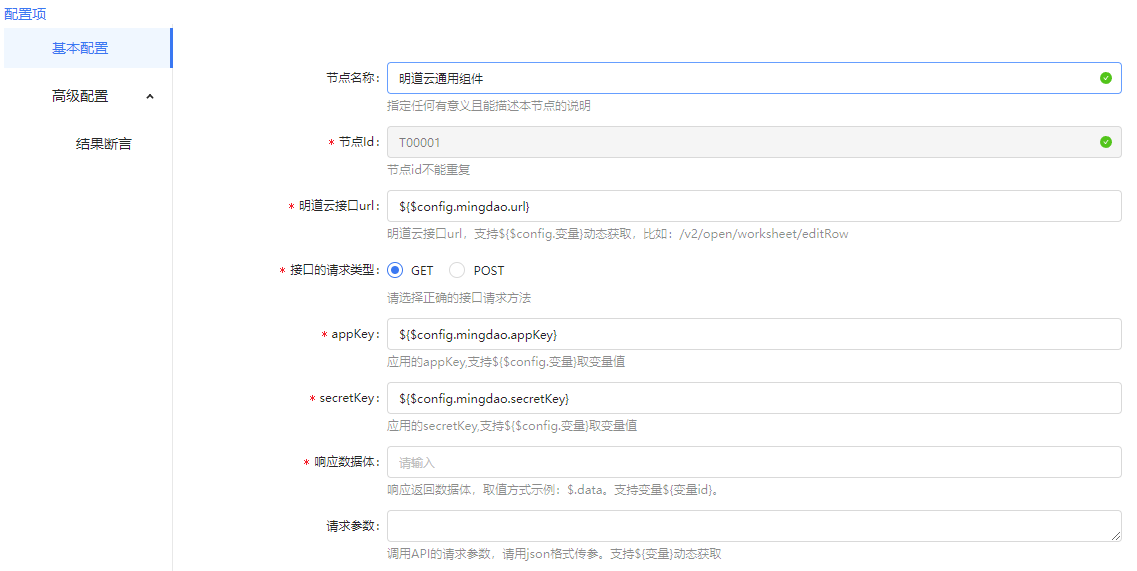This screenshot has width=1137, height=571.
Task: Click the disabled 节点Id field showing T00001
Action: click(x=740, y=142)
